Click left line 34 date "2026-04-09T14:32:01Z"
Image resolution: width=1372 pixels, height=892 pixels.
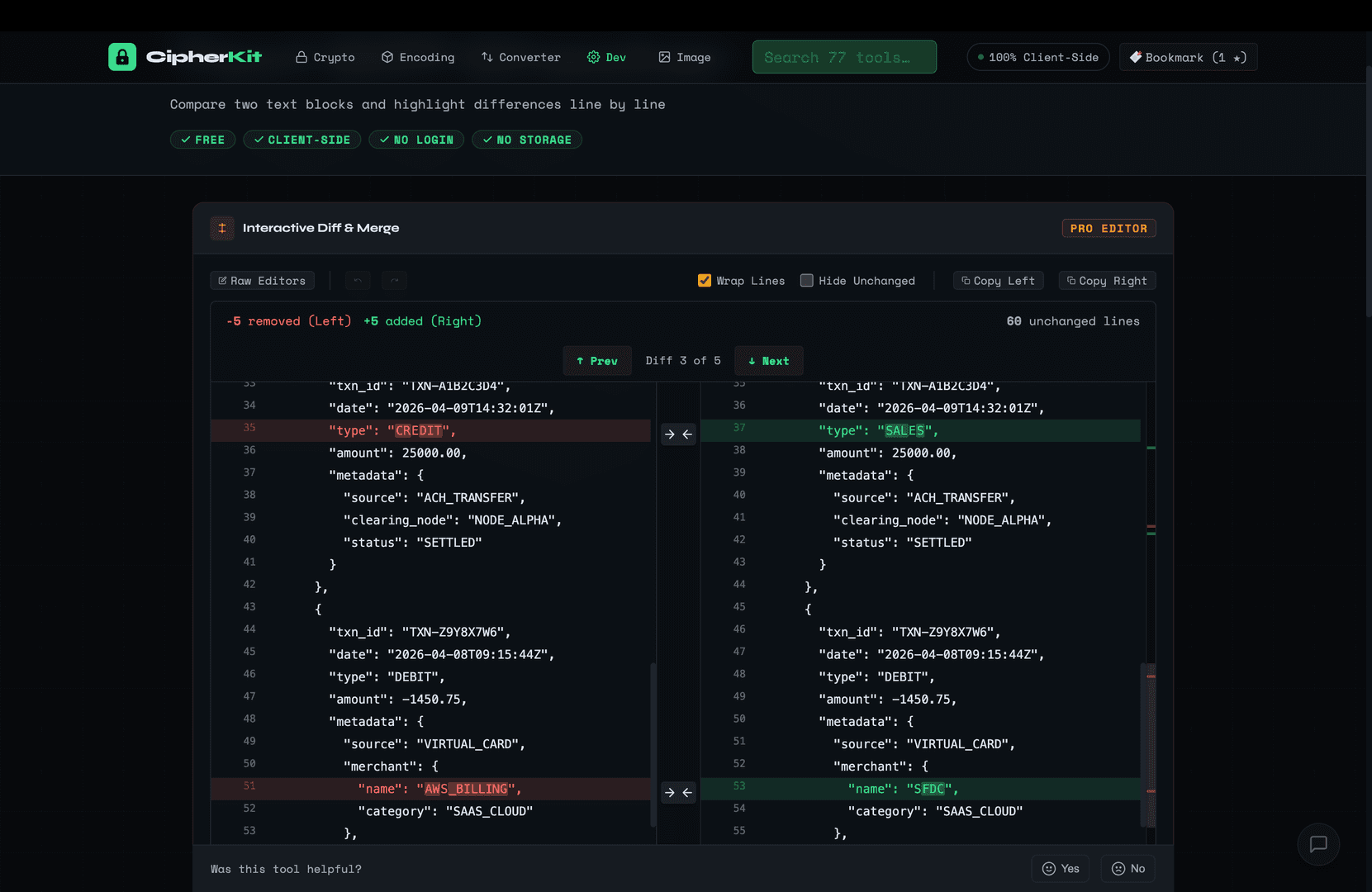point(442,409)
